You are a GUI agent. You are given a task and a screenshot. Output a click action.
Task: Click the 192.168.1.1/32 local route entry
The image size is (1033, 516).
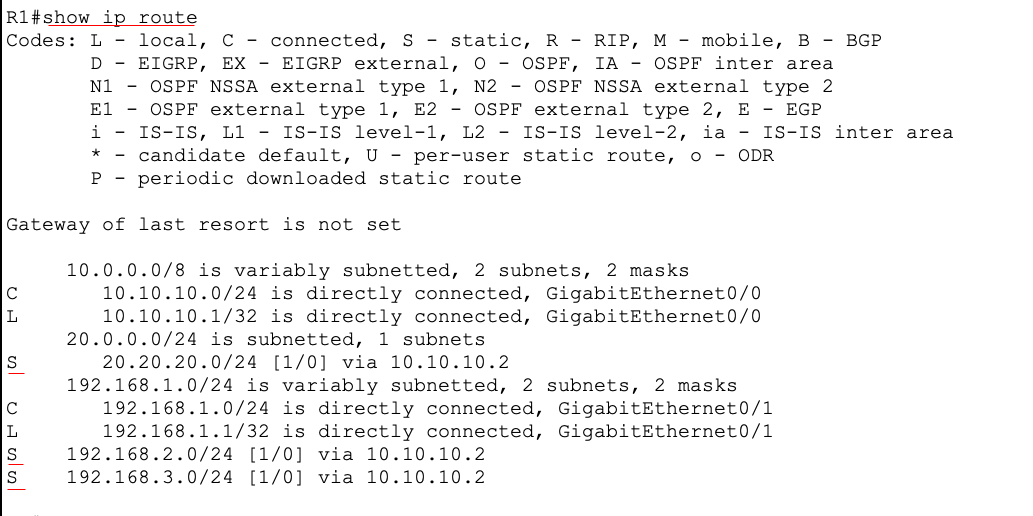[390, 432]
